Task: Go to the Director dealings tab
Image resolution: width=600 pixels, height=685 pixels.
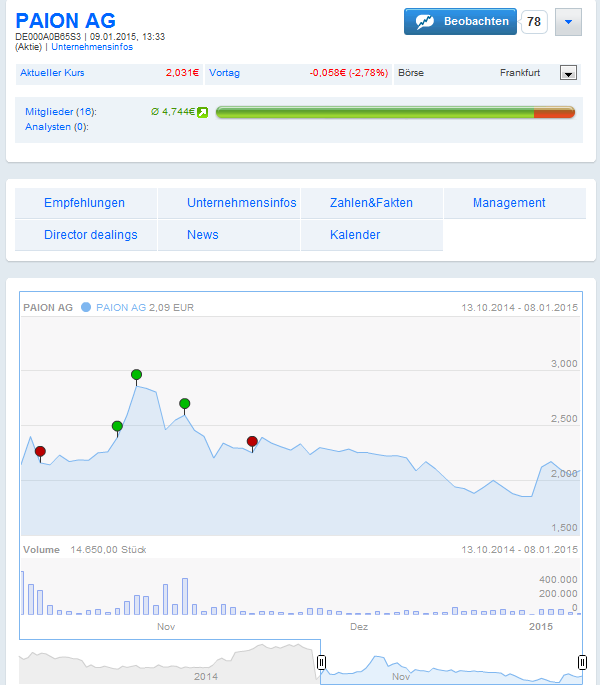Action: click(90, 235)
